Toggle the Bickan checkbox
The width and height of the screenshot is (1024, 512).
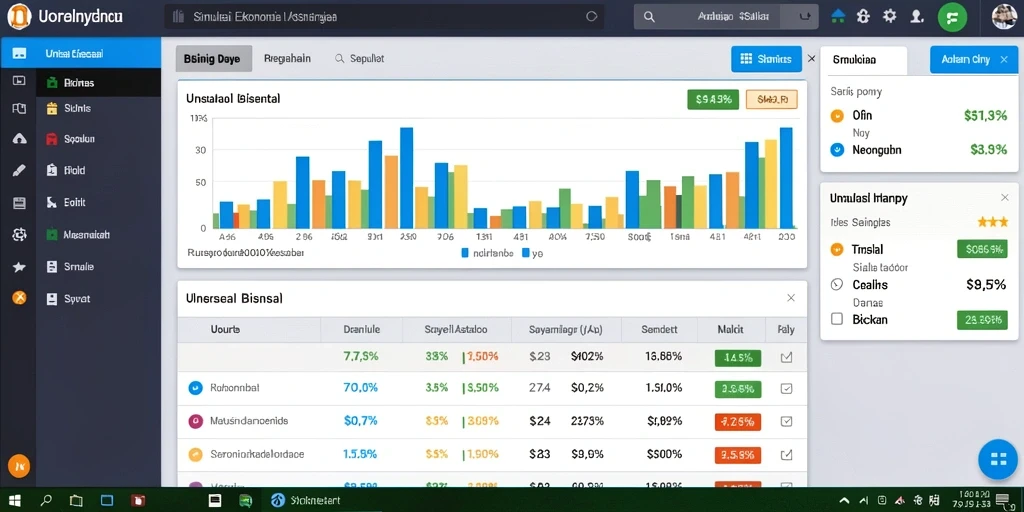coord(837,319)
